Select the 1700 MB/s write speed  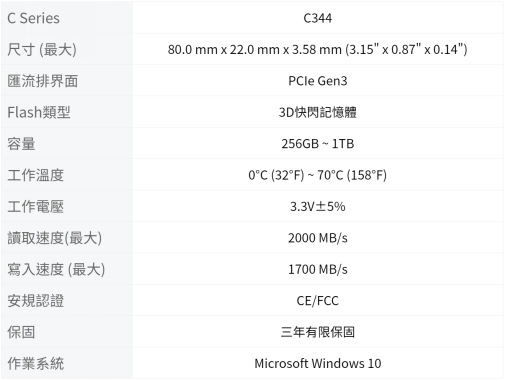pyautogui.click(x=317, y=269)
